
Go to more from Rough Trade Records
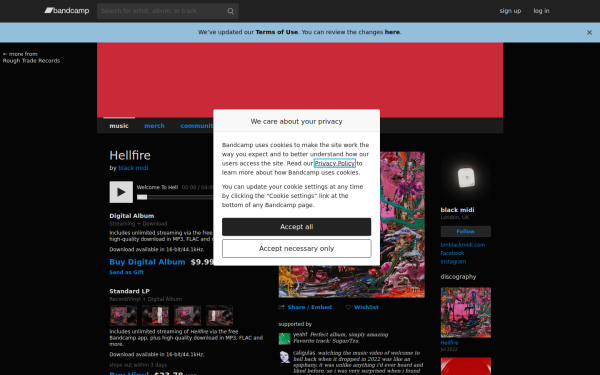(31, 57)
